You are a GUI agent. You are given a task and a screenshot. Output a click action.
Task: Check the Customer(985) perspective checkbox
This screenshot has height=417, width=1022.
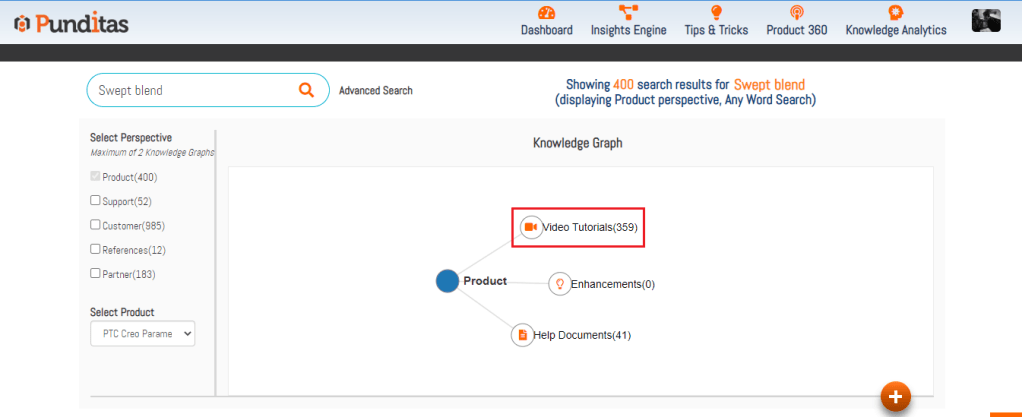(x=96, y=225)
